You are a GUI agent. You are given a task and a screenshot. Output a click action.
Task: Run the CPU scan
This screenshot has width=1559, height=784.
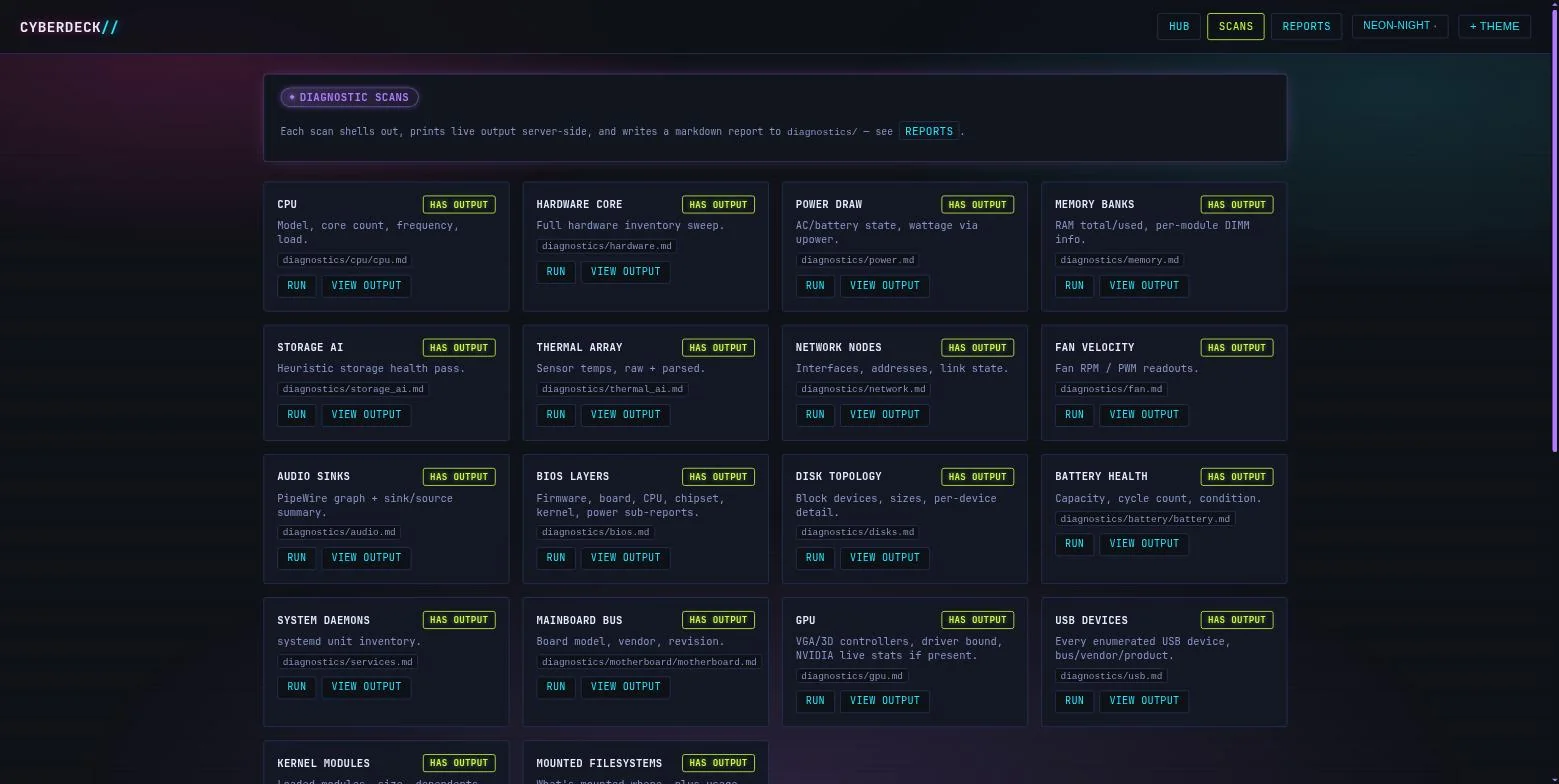tap(296, 285)
